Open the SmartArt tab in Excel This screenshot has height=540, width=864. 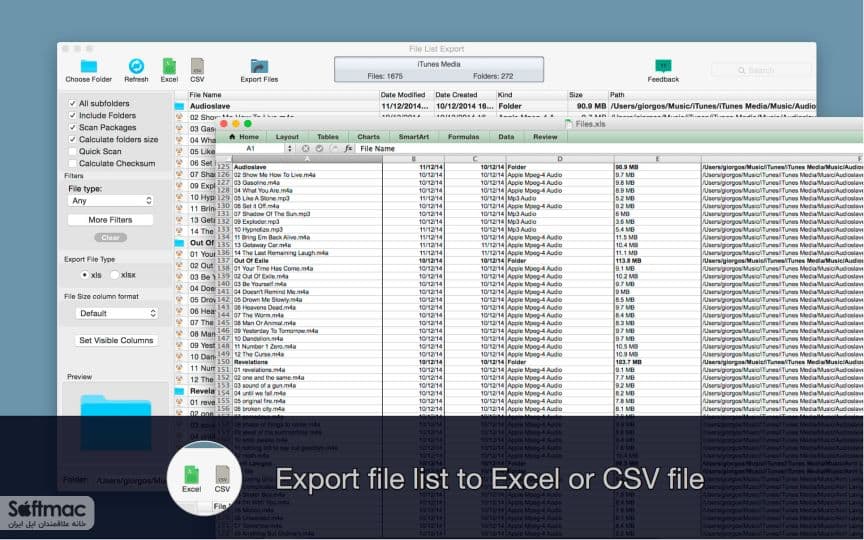click(414, 137)
